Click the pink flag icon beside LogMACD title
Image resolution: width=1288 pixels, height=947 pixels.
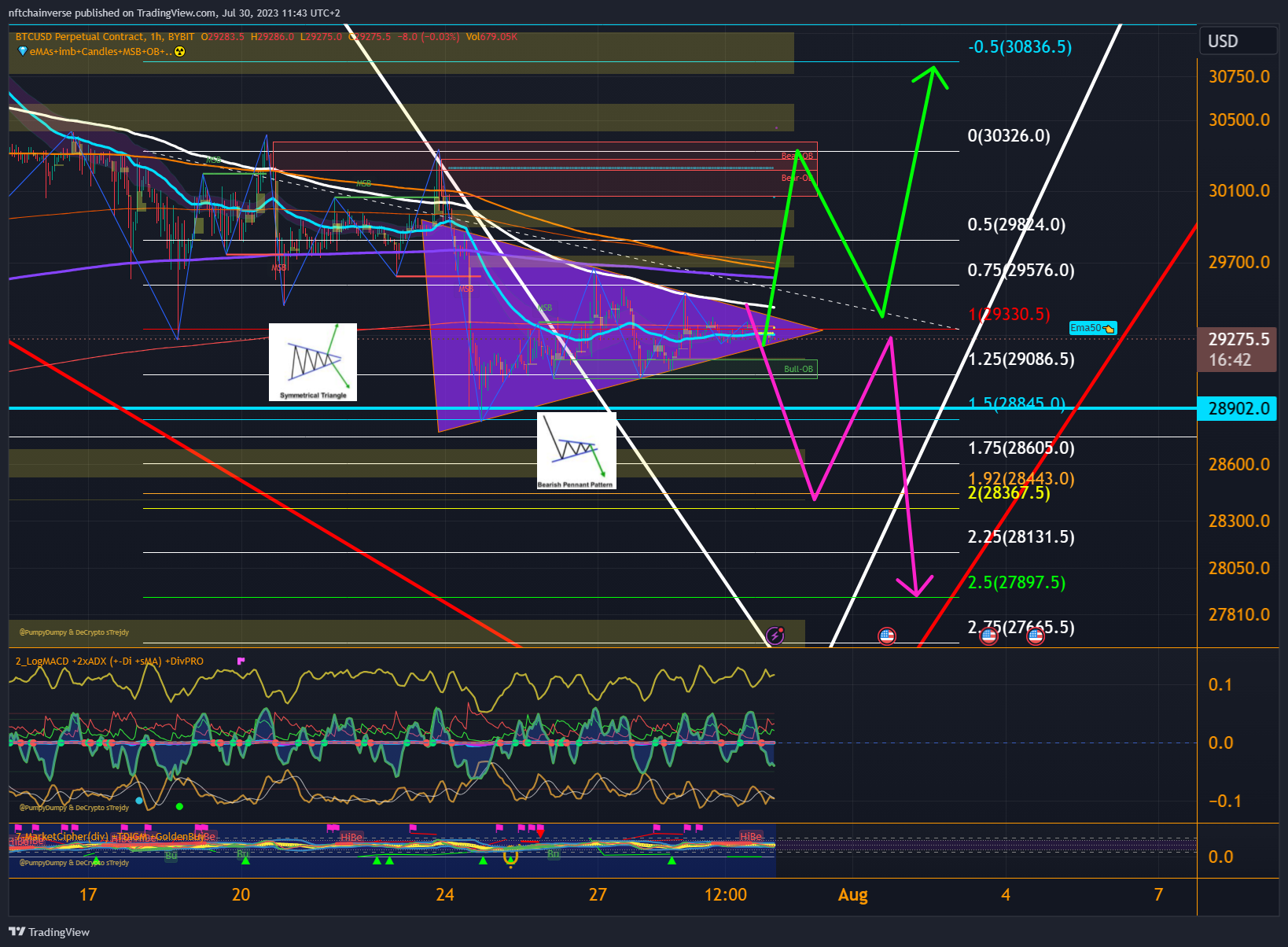tap(241, 661)
